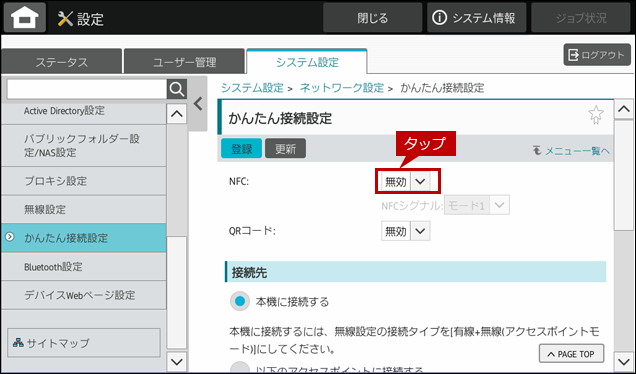Click the 閉じる button
The height and width of the screenshot is (374, 636).
[x=372, y=18]
